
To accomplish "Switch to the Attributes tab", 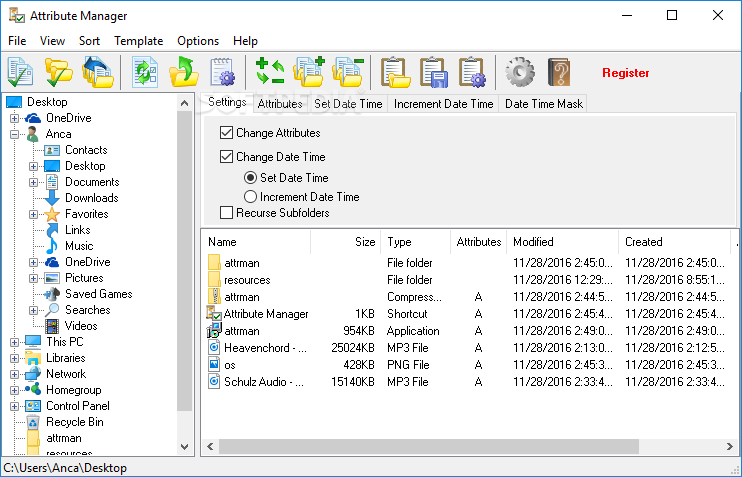I will pos(280,104).
